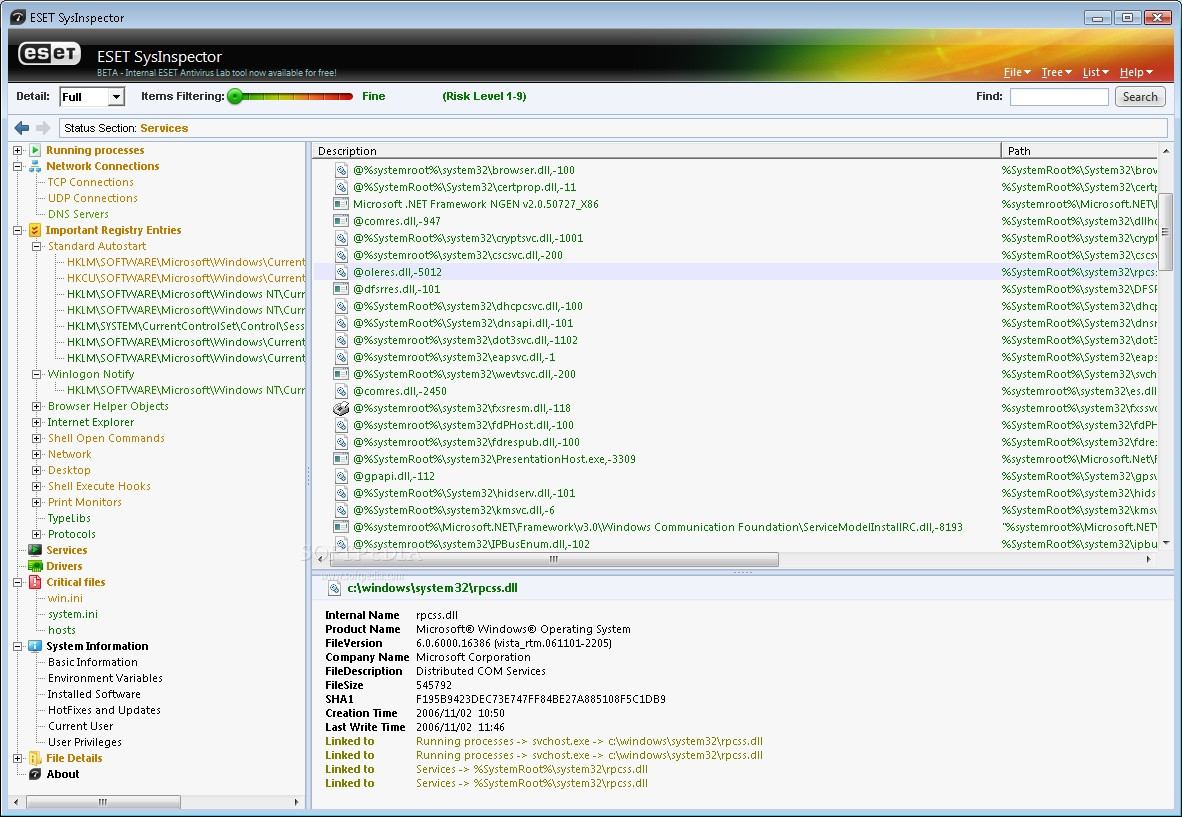Click the Running processes play icon

(x=35, y=150)
